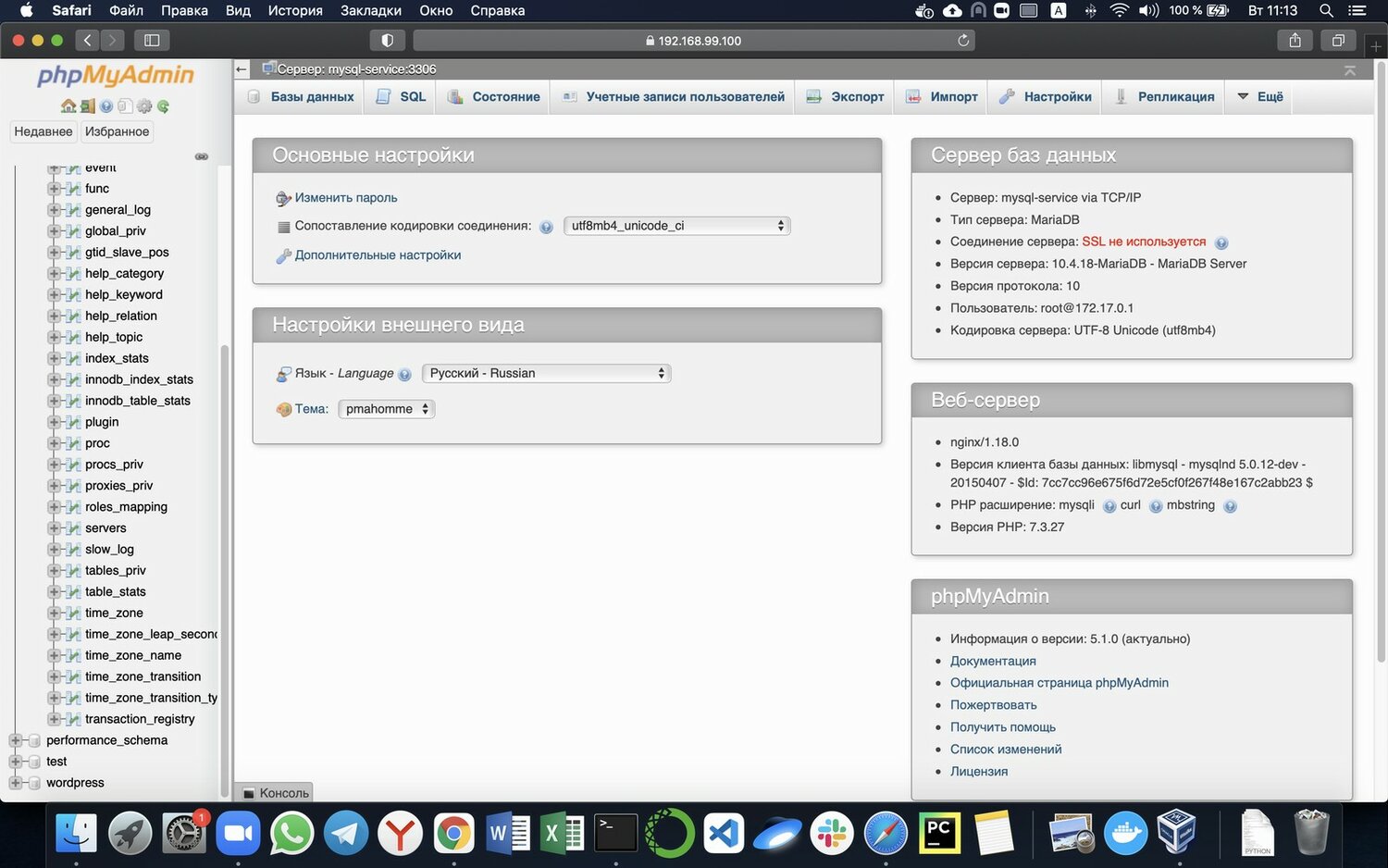Screen dimensions: 1388x868
Task: Click the help icon after the curl extension
Action: (1156, 506)
